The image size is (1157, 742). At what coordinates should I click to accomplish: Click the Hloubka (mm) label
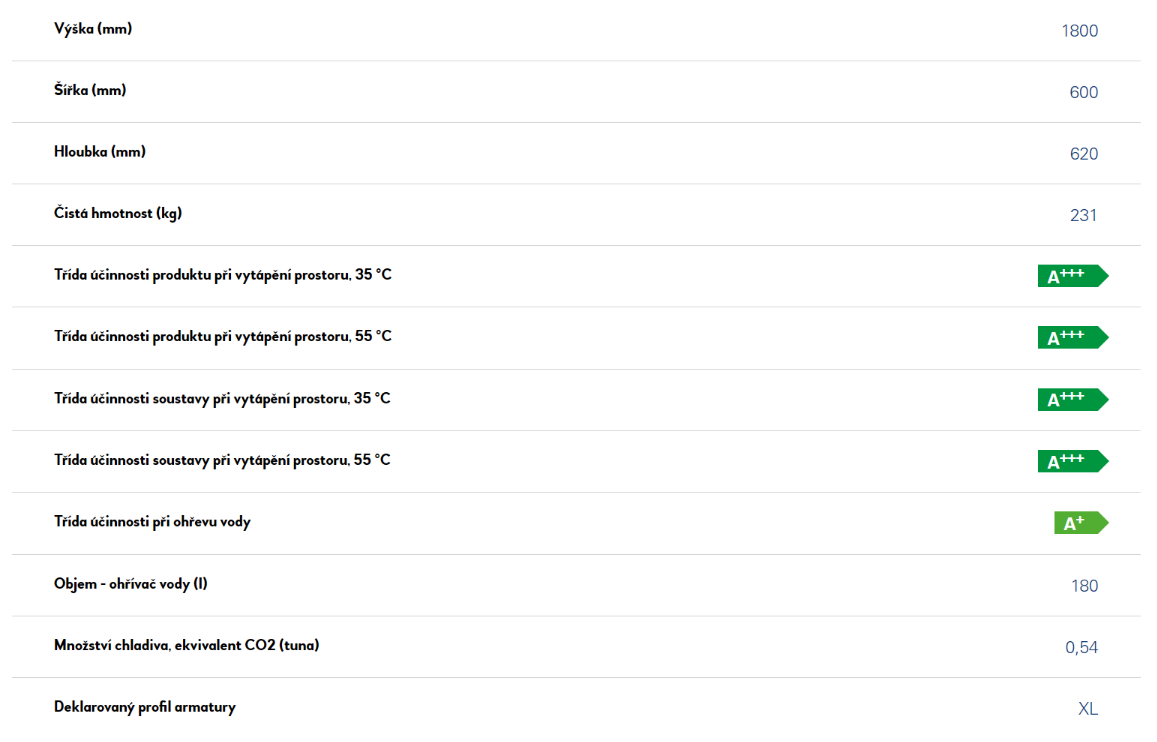pyautogui.click(x=100, y=152)
